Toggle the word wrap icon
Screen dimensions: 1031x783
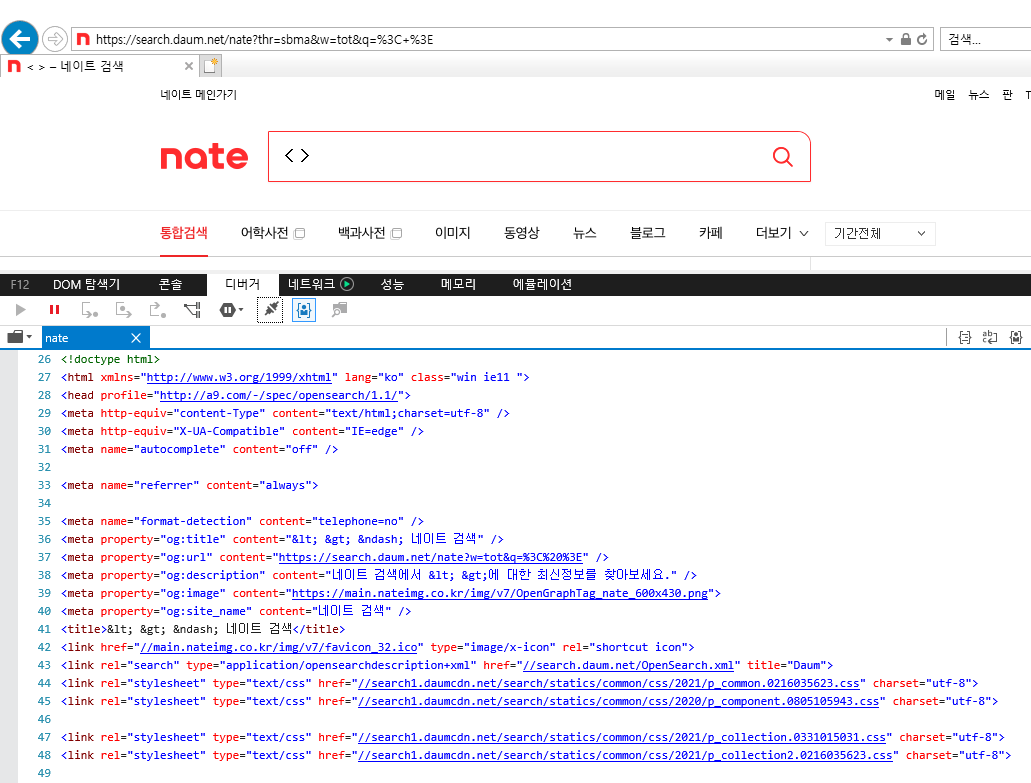tap(990, 338)
